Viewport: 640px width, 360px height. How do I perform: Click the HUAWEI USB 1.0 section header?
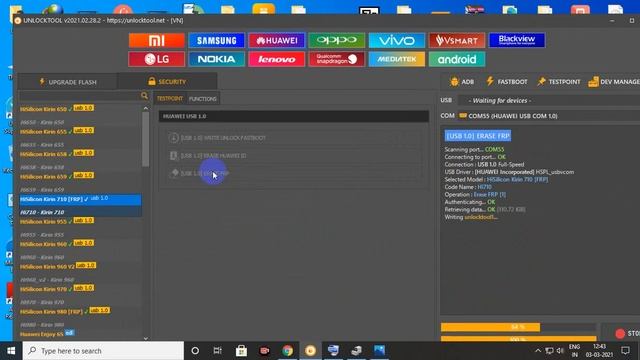pyautogui.click(x=293, y=116)
